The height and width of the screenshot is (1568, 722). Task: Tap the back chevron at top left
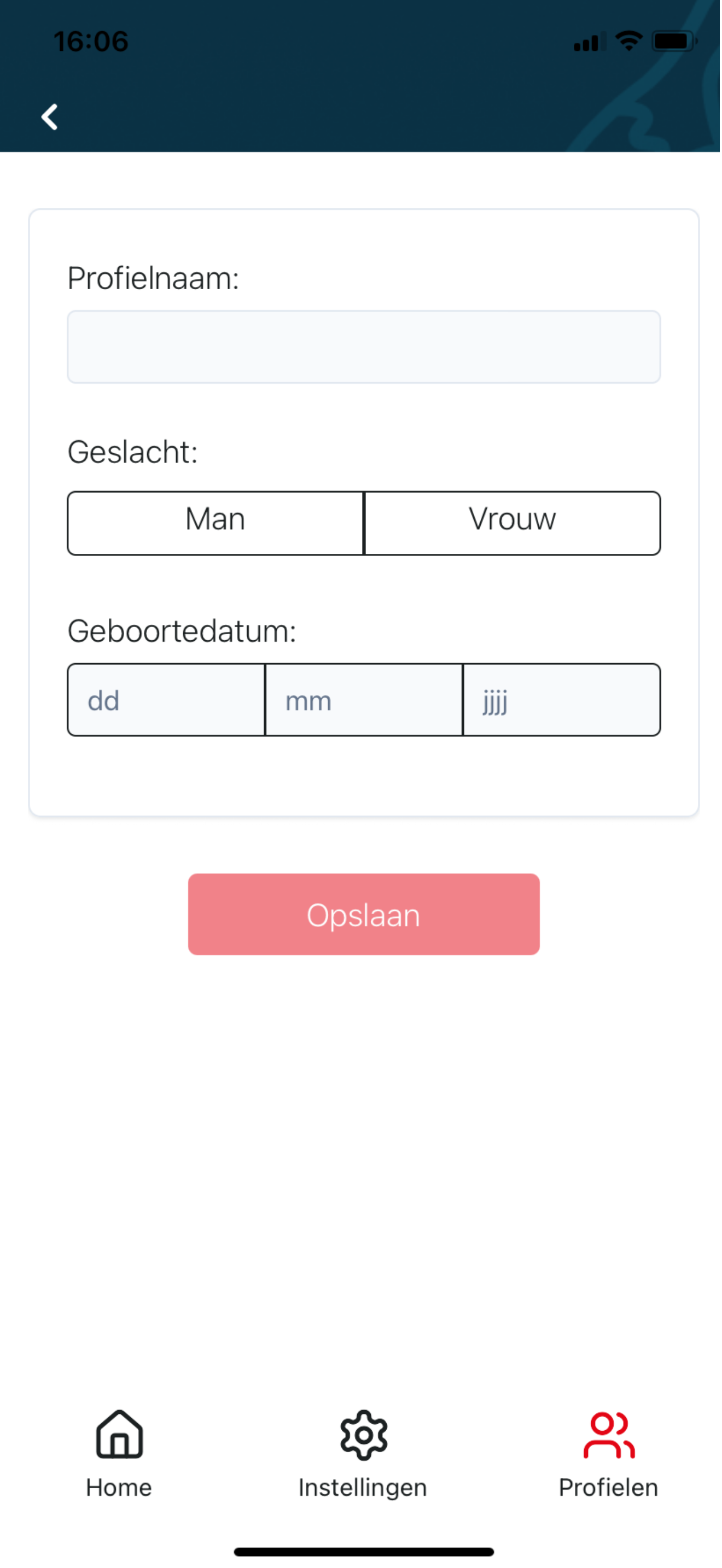click(x=49, y=116)
